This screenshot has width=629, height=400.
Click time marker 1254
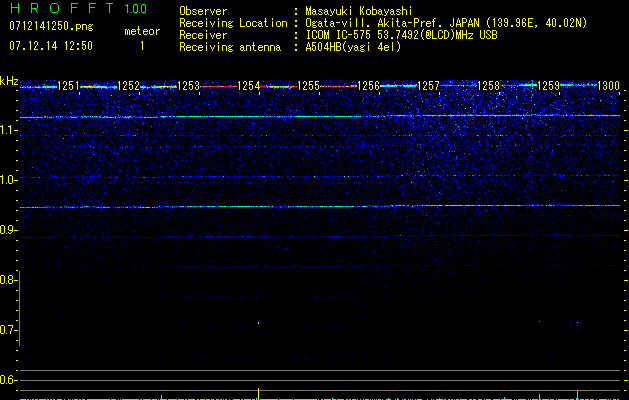coord(249,86)
